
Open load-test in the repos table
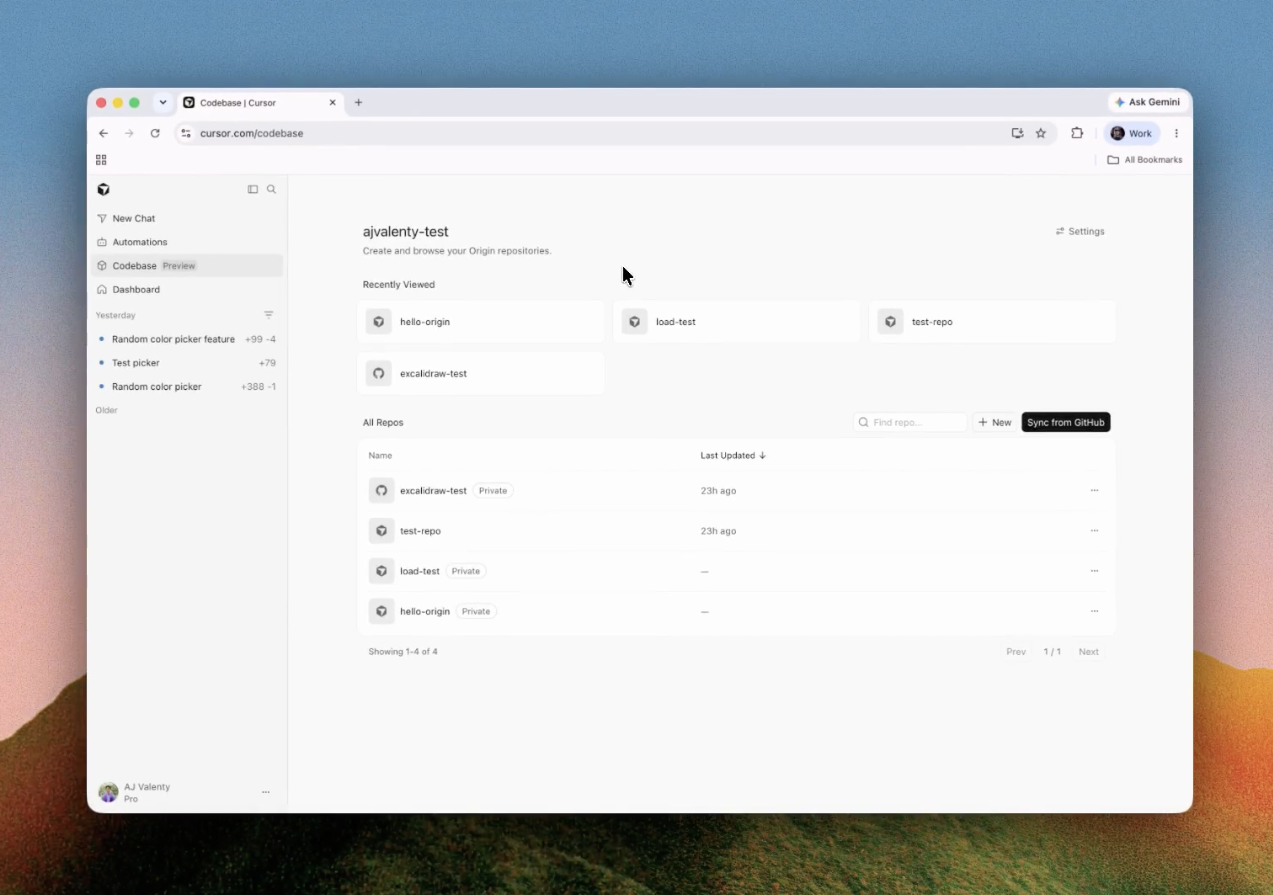(x=420, y=571)
